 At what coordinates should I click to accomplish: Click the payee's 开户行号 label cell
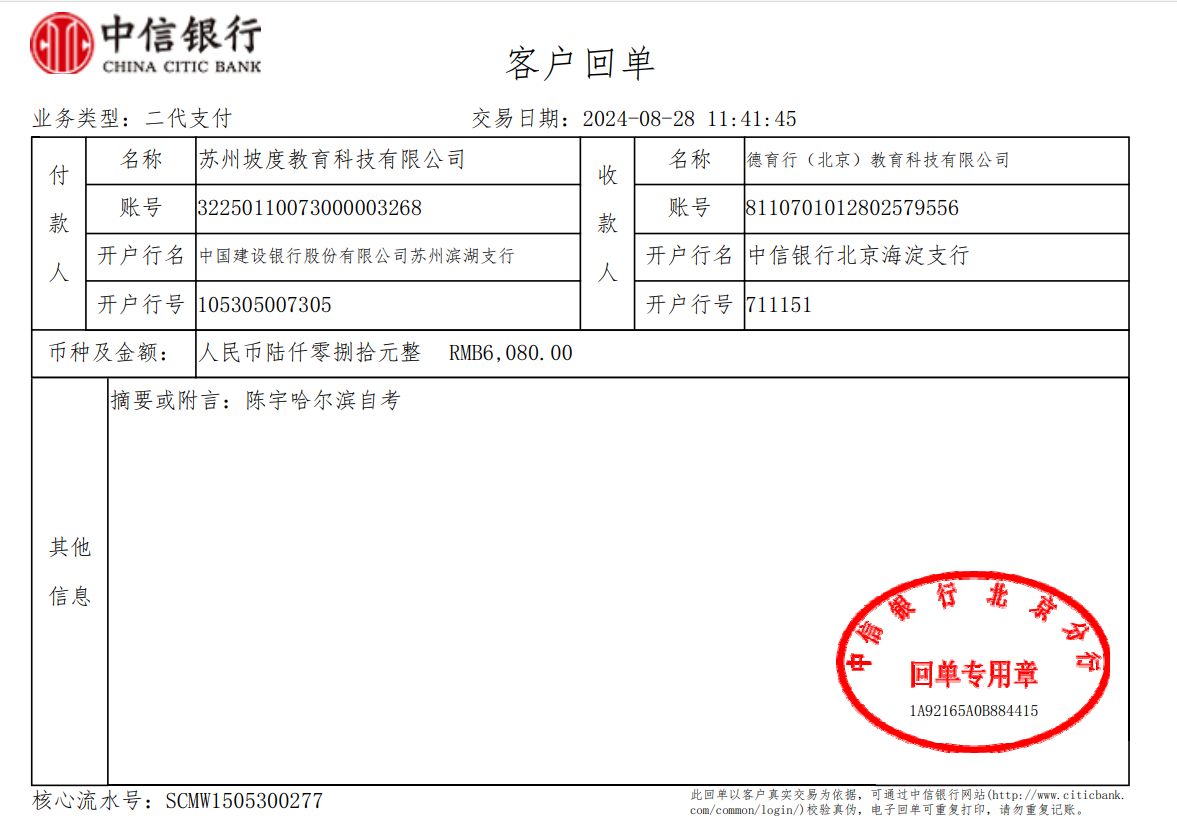click(690, 305)
